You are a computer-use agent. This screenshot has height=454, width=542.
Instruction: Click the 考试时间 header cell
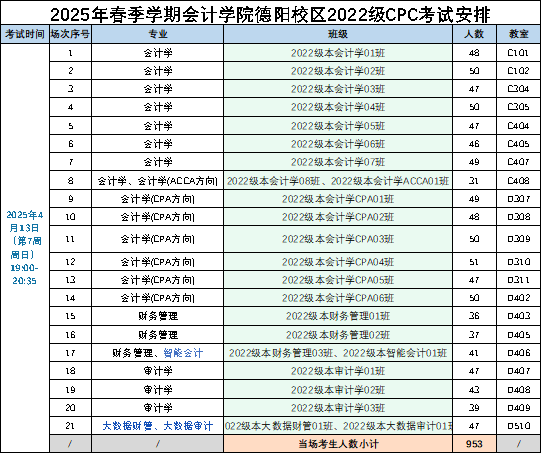[x=25, y=34]
